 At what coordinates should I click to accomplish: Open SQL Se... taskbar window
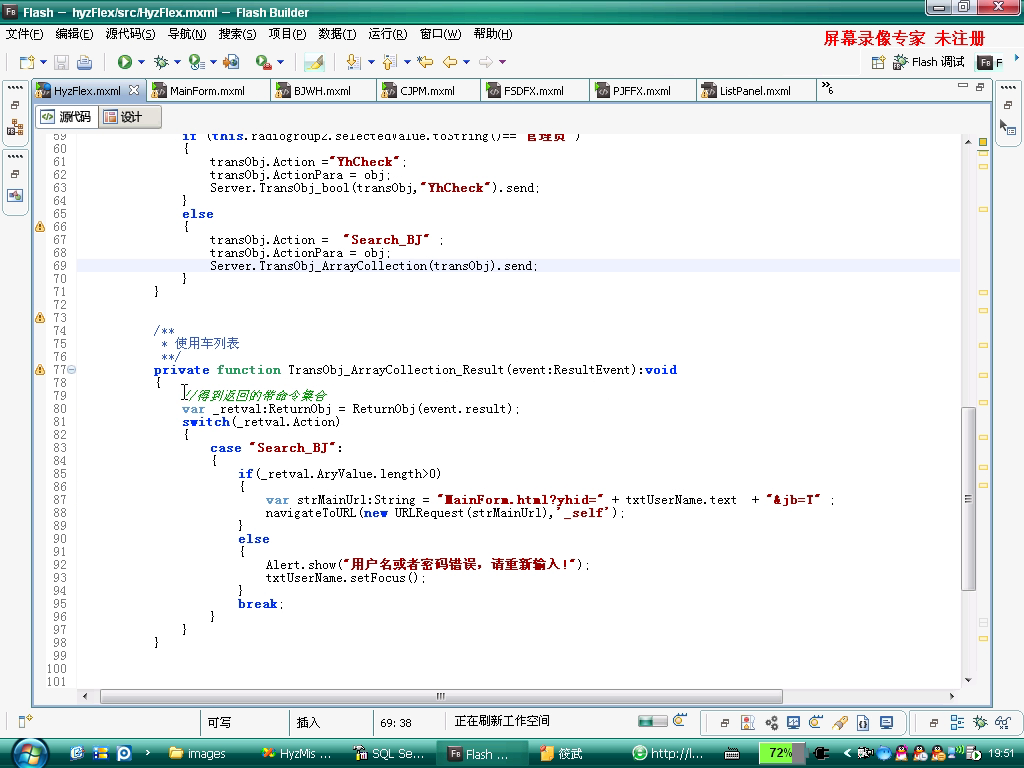click(x=389, y=754)
